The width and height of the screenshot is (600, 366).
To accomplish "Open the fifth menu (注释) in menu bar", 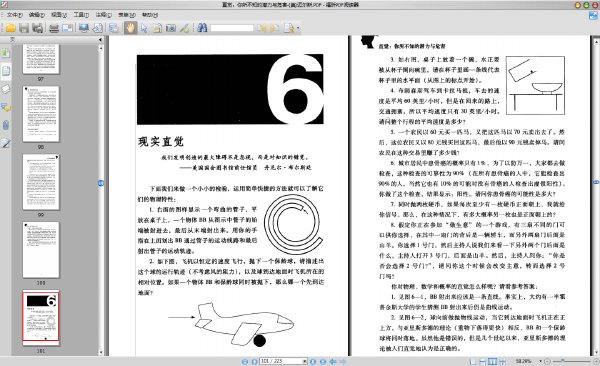I will coord(103,15).
